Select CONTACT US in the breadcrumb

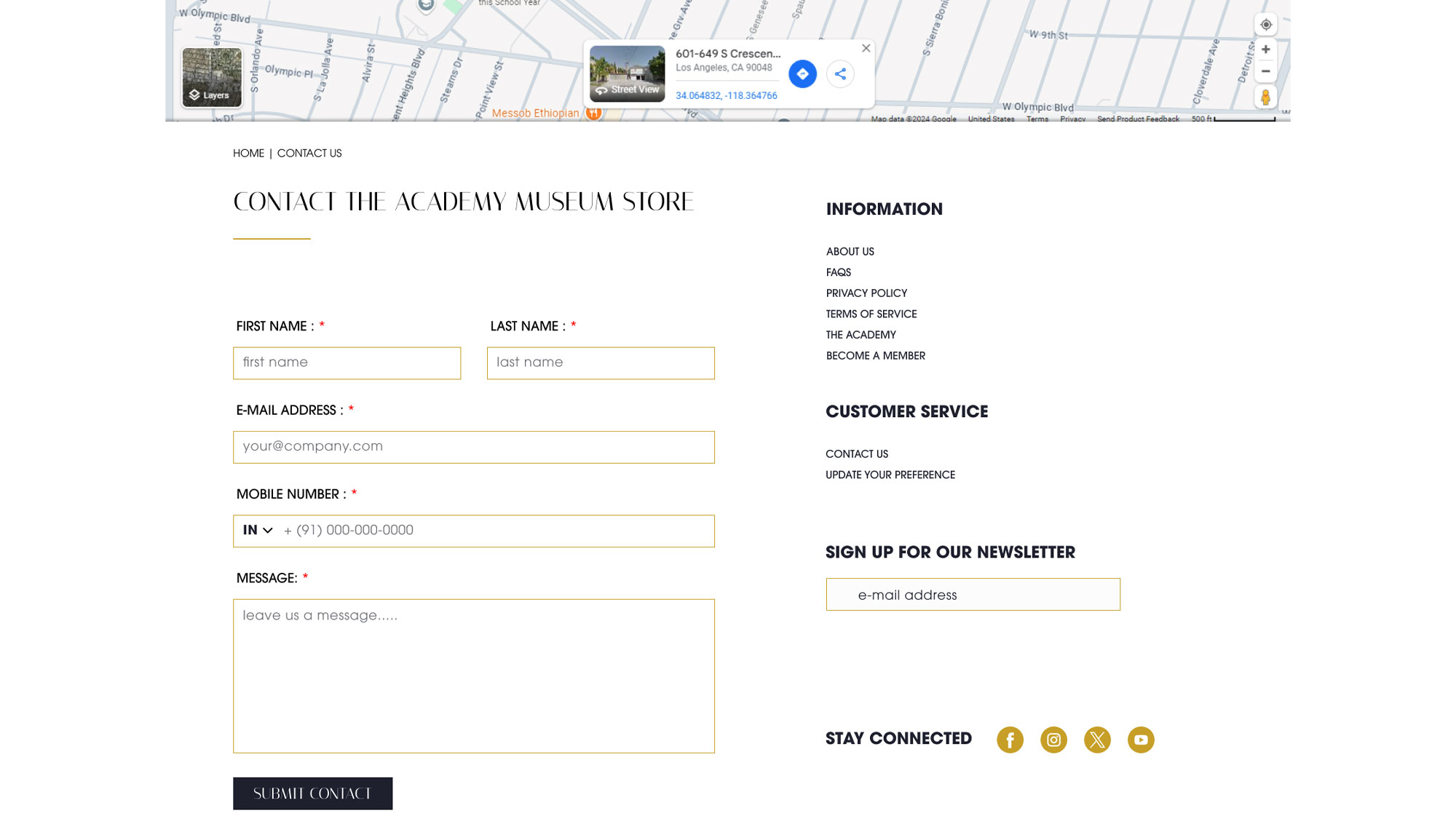pos(309,153)
